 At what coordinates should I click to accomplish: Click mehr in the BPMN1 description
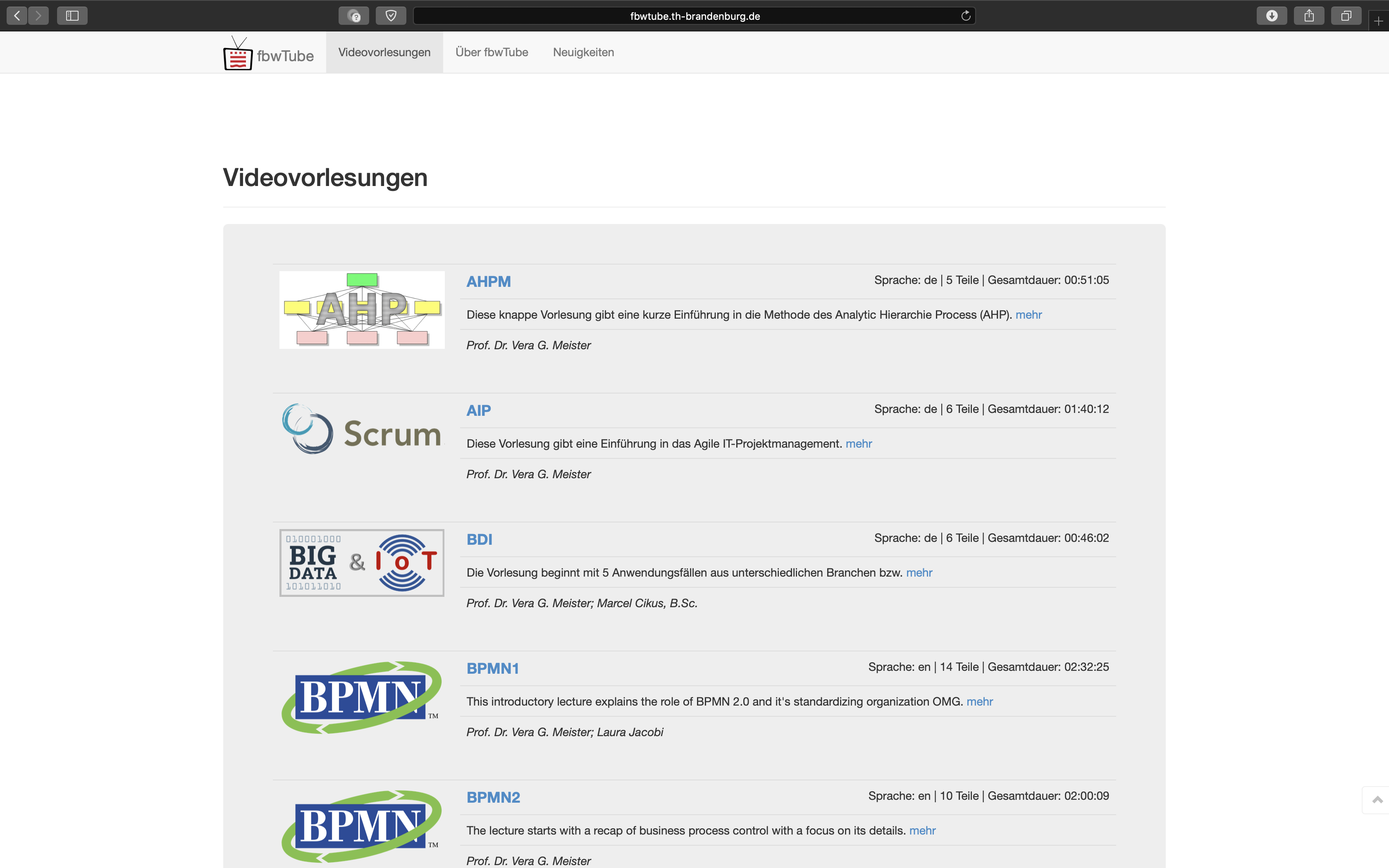click(x=980, y=701)
